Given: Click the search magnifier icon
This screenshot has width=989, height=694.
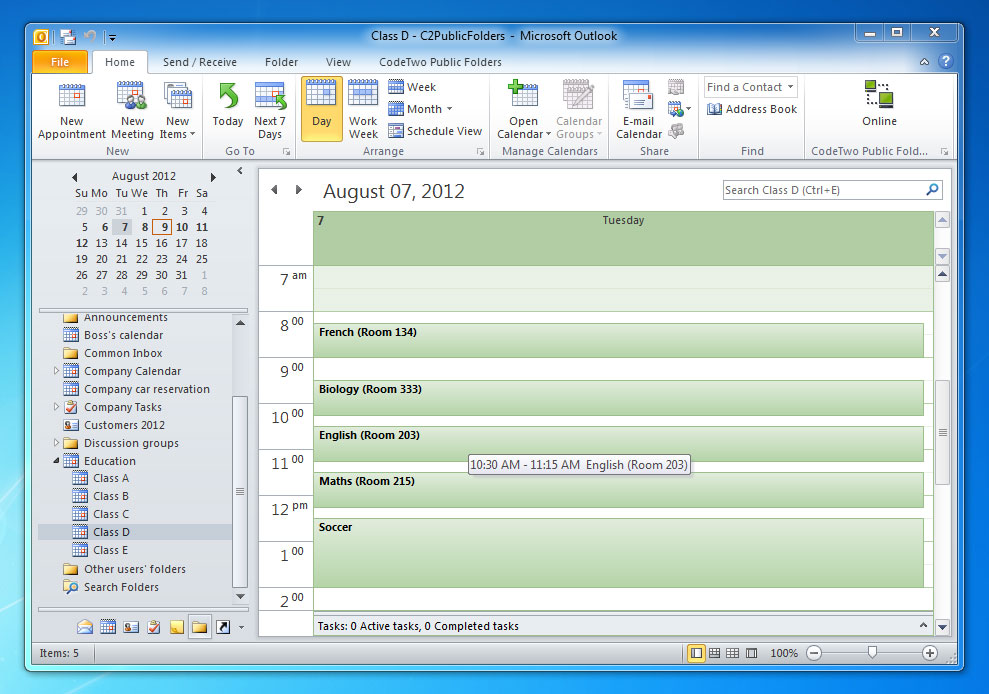Looking at the screenshot, I should pyautogui.click(x=932, y=189).
